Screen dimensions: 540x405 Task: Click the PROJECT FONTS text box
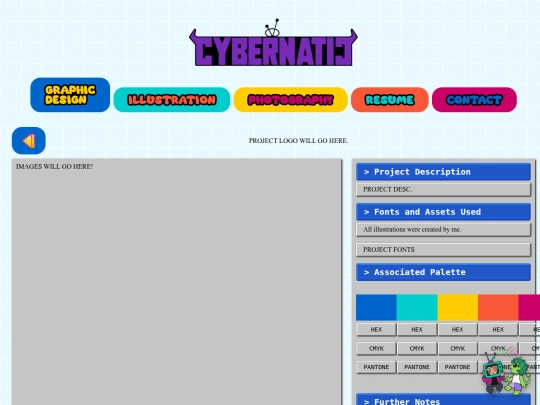[x=443, y=250]
